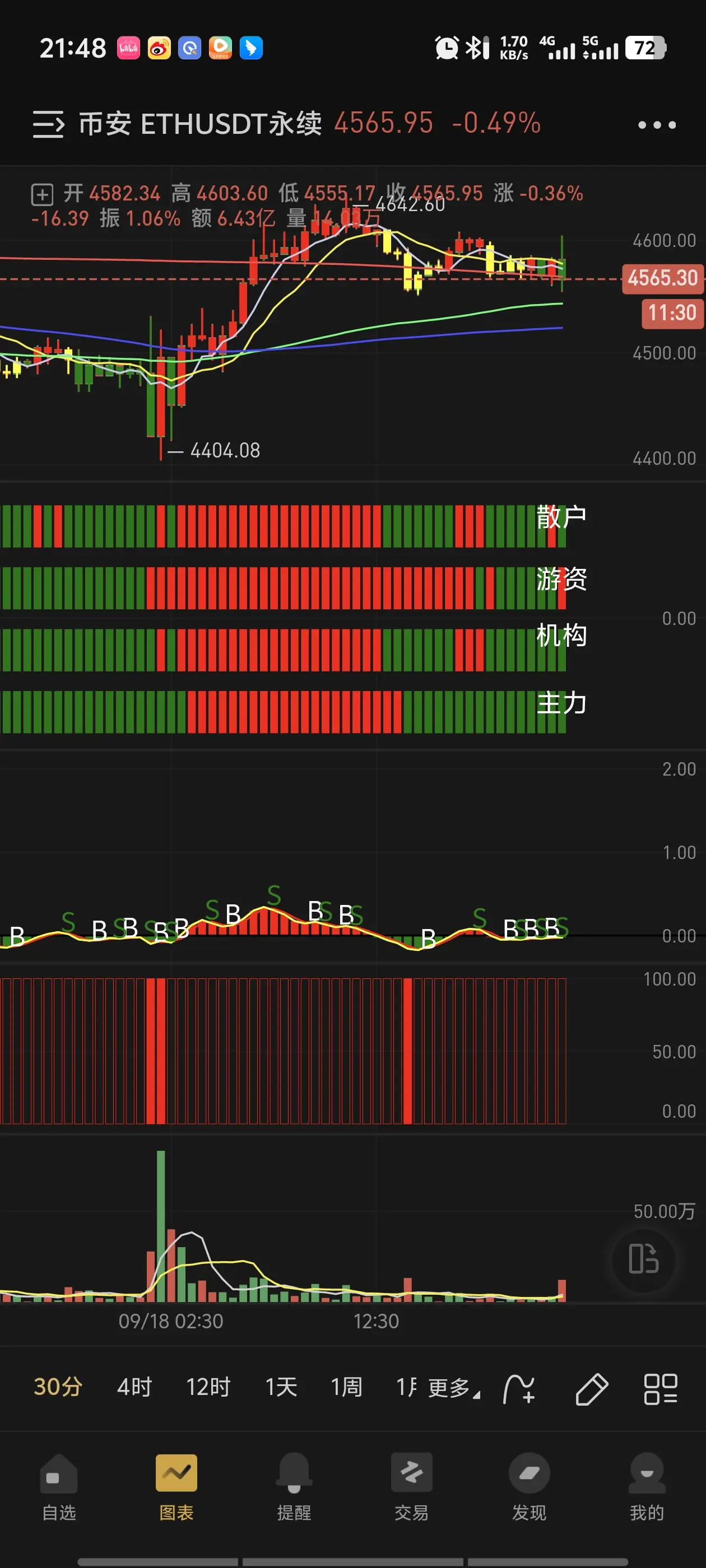Open the 提醒 alerts tab

(x=294, y=1487)
